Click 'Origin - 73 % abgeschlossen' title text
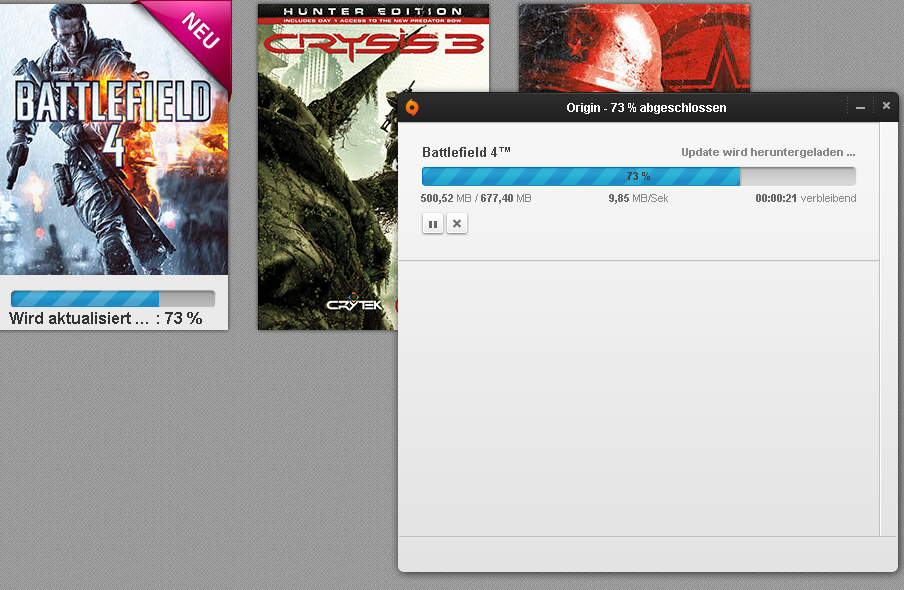Image resolution: width=904 pixels, height=590 pixels. coord(646,108)
